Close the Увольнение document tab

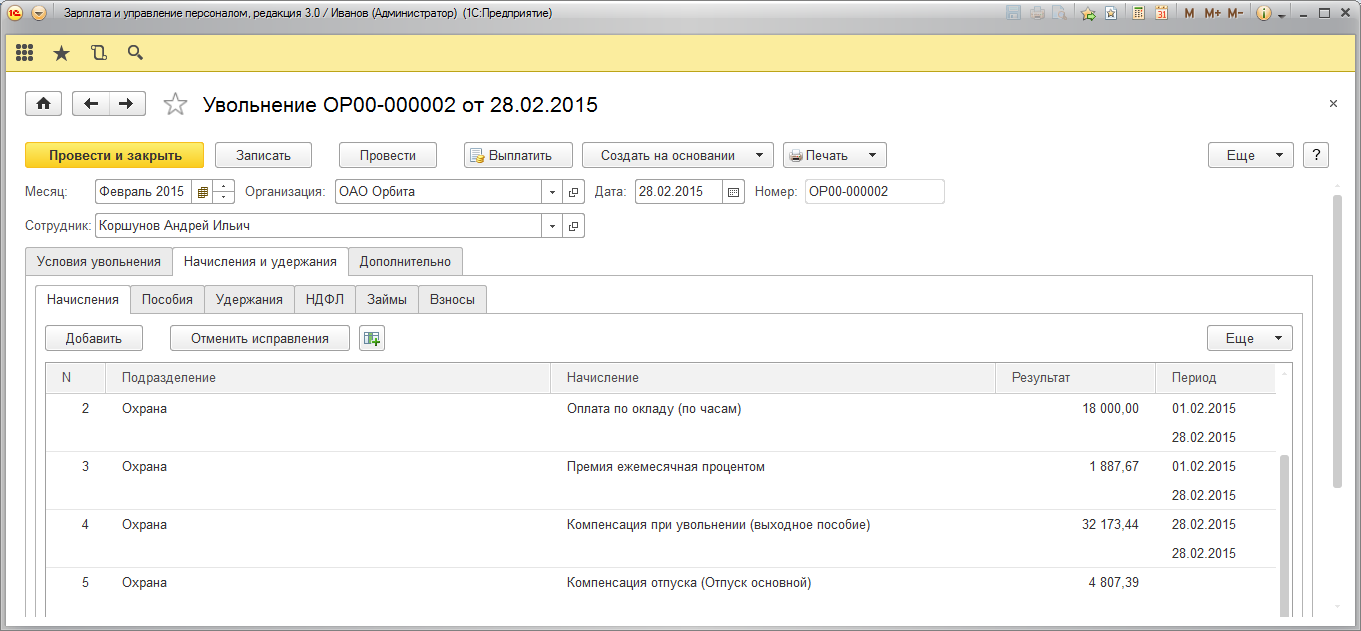pyautogui.click(x=1333, y=103)
